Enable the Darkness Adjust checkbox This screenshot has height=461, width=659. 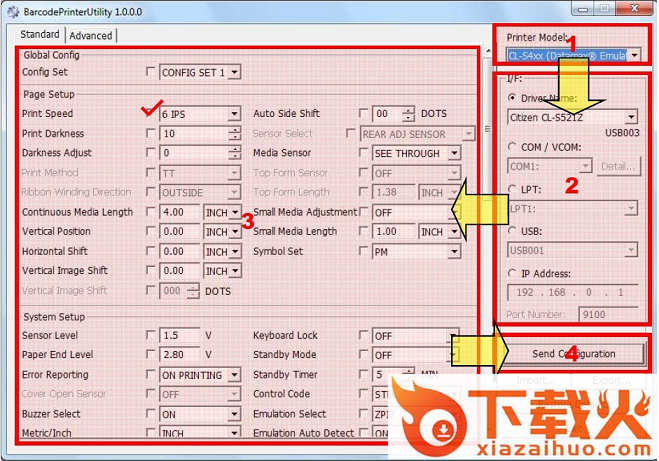tap(150, 153)
